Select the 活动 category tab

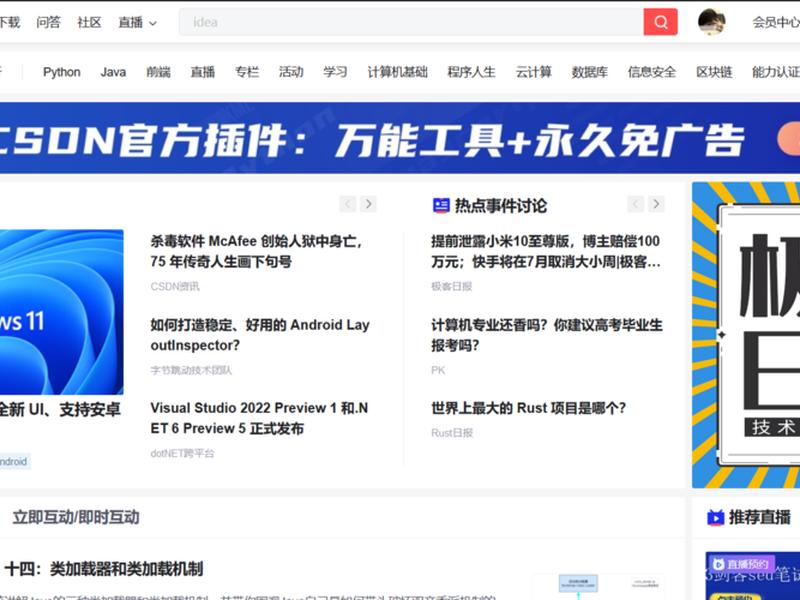pyautogui.click(x=291, y=72)
